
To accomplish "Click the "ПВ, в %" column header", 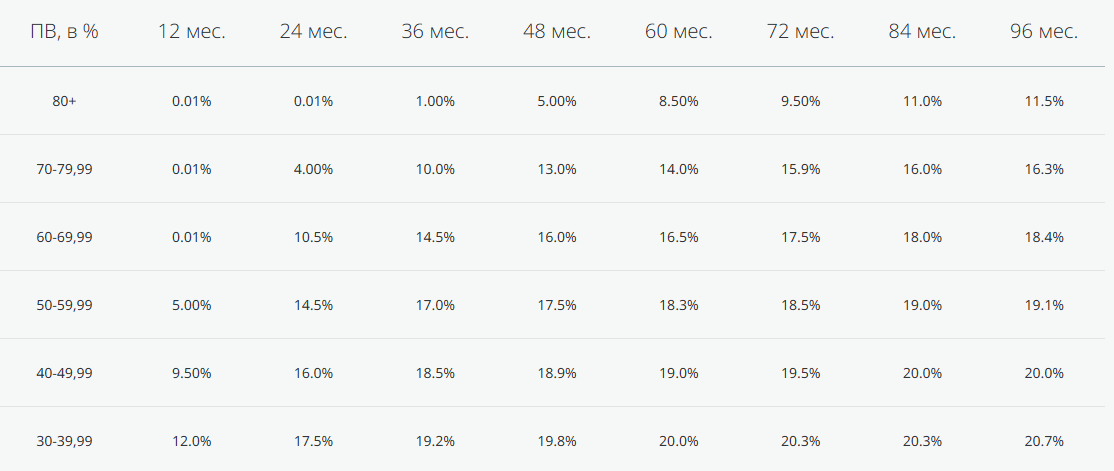I will coord(64,32).
